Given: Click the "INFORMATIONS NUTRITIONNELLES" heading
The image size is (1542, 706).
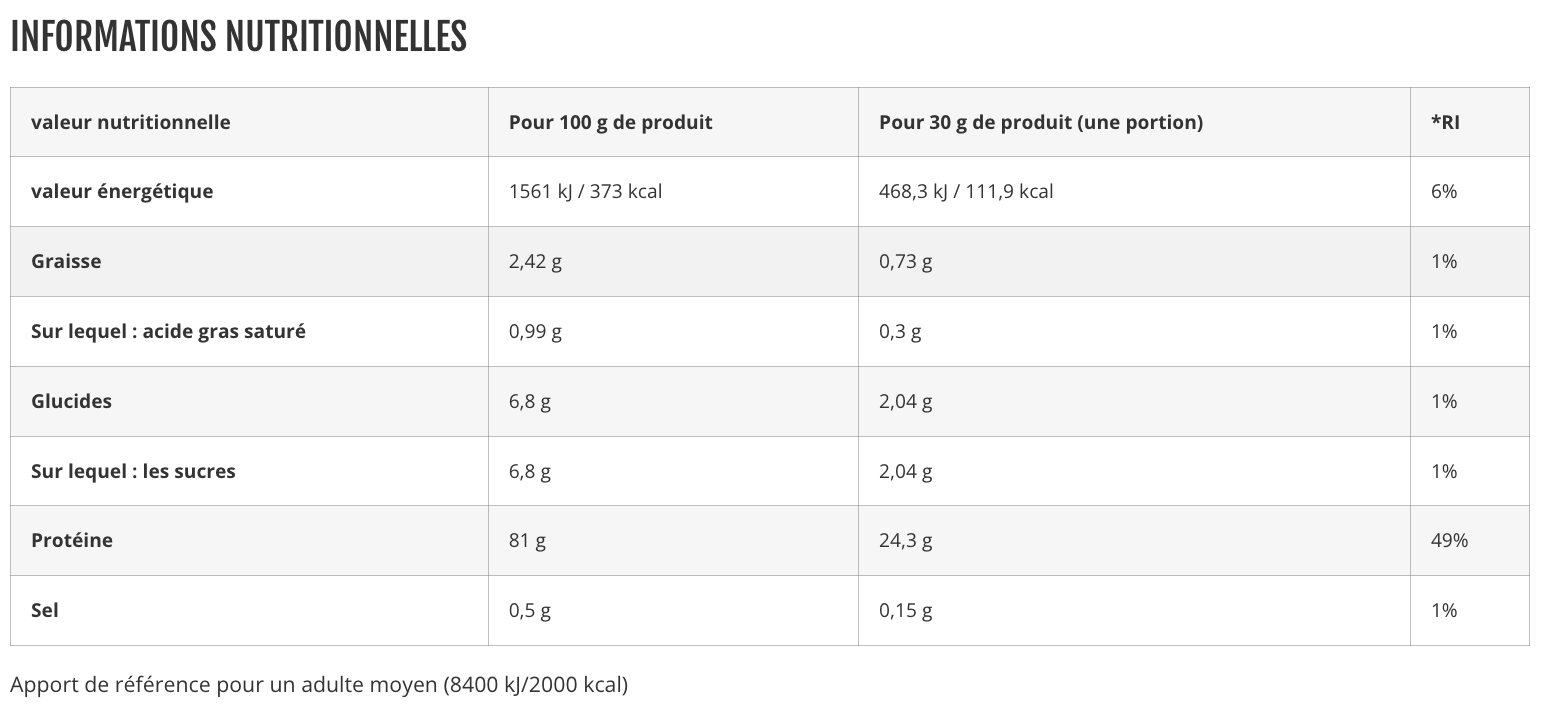Looking at the screenshot, I should [238, 37].
